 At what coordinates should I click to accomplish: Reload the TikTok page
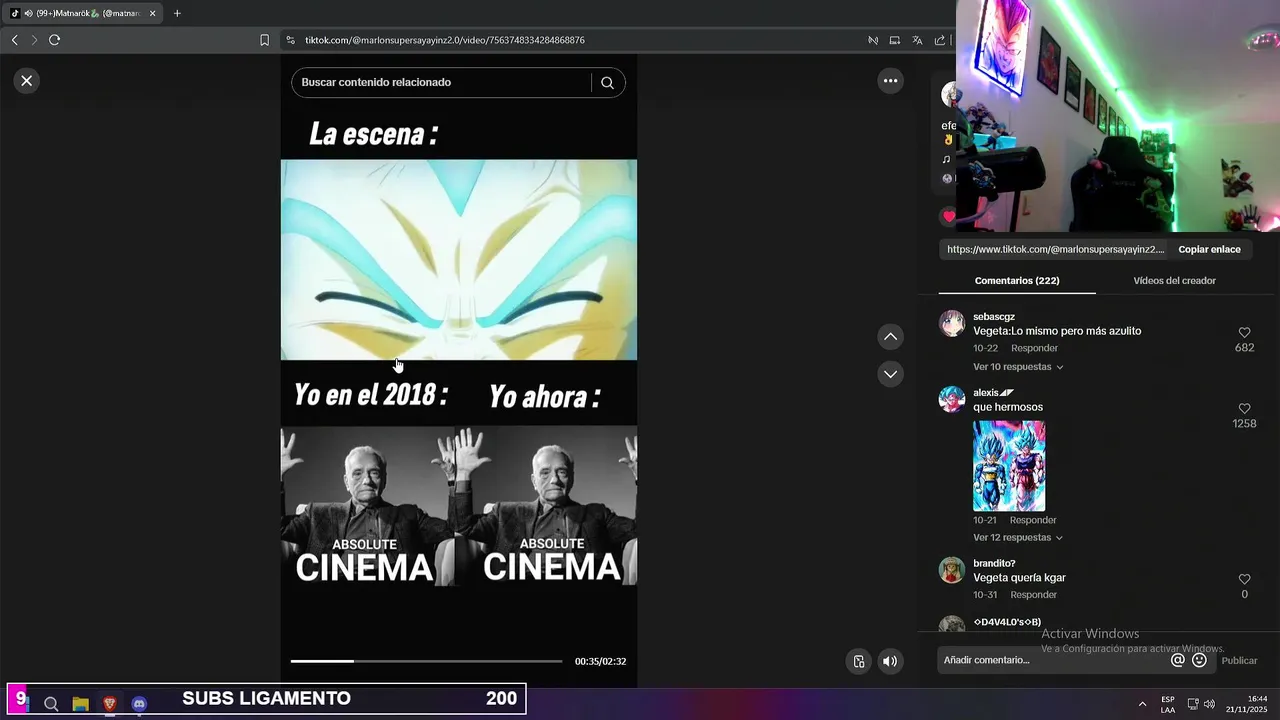pos(54,40)
